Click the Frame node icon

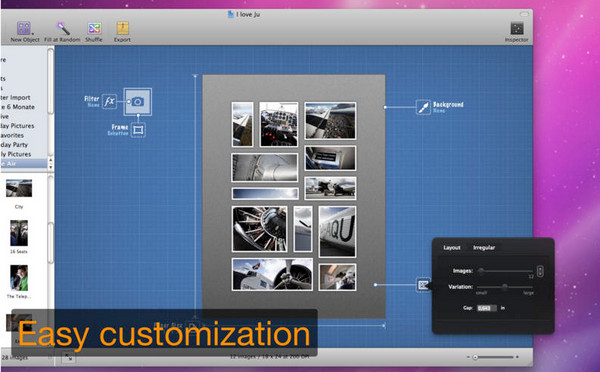[138, 130]
